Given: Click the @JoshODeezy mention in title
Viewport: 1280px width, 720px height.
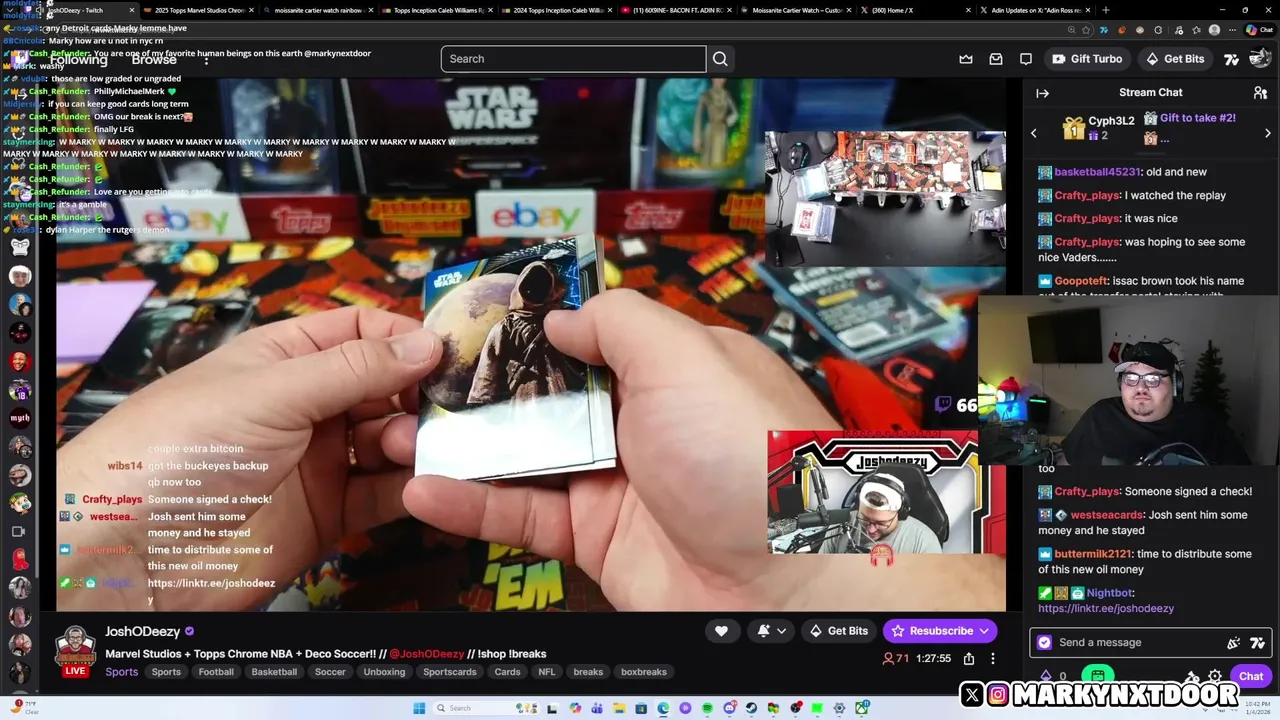Looking at the screenshot, I should [427, 654].
